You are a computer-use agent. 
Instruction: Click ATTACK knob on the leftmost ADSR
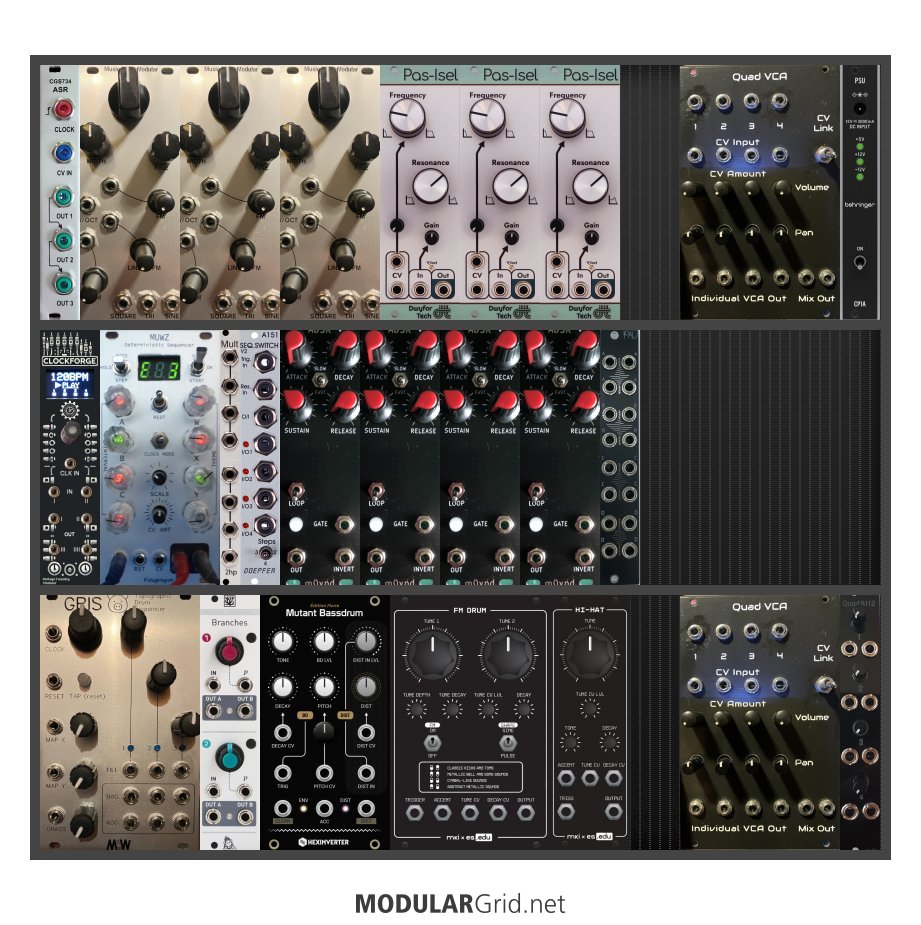(297, 349)
